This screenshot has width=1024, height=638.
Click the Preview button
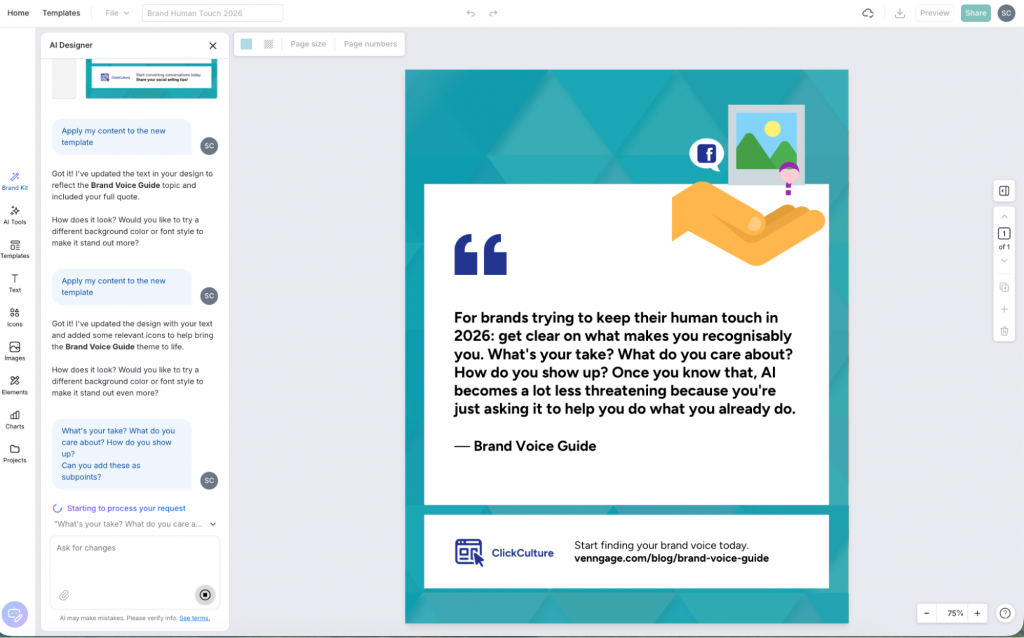(935, 13)
